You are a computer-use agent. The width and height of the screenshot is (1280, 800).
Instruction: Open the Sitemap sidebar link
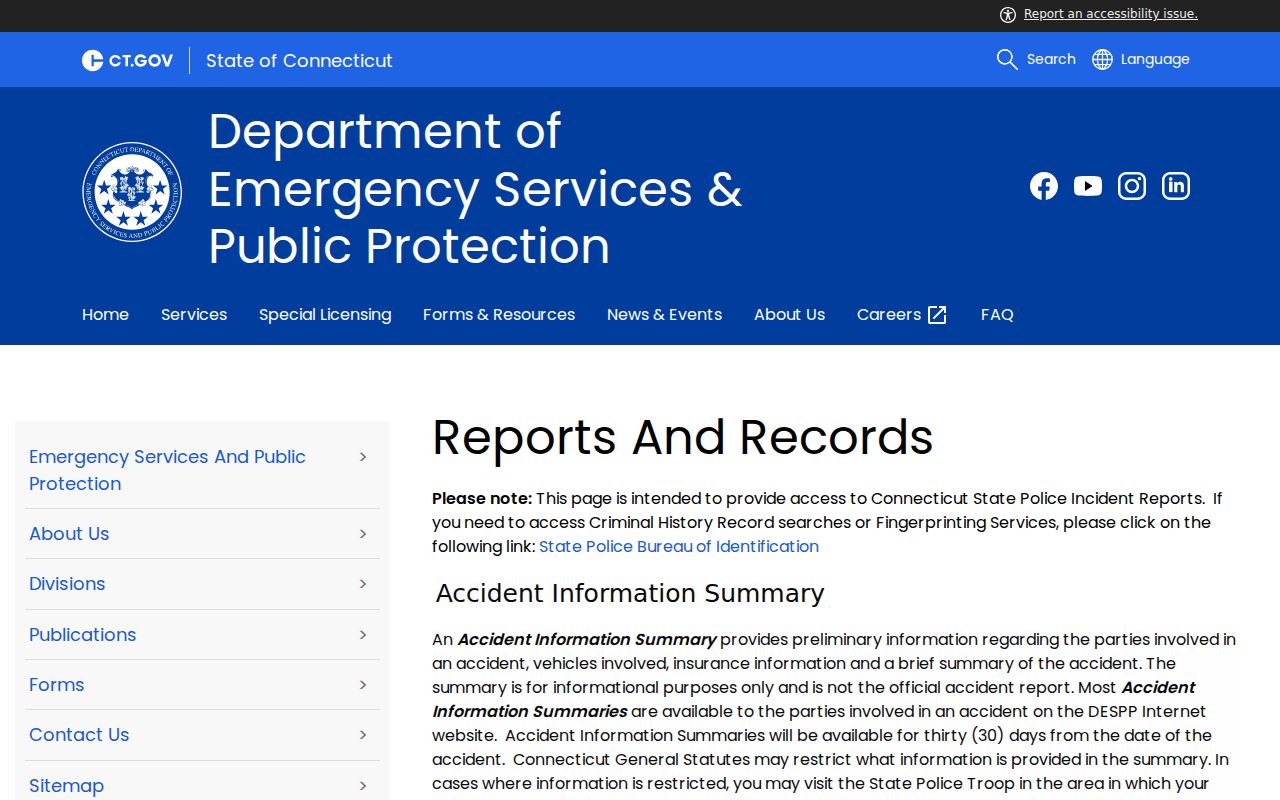(66, 786)
